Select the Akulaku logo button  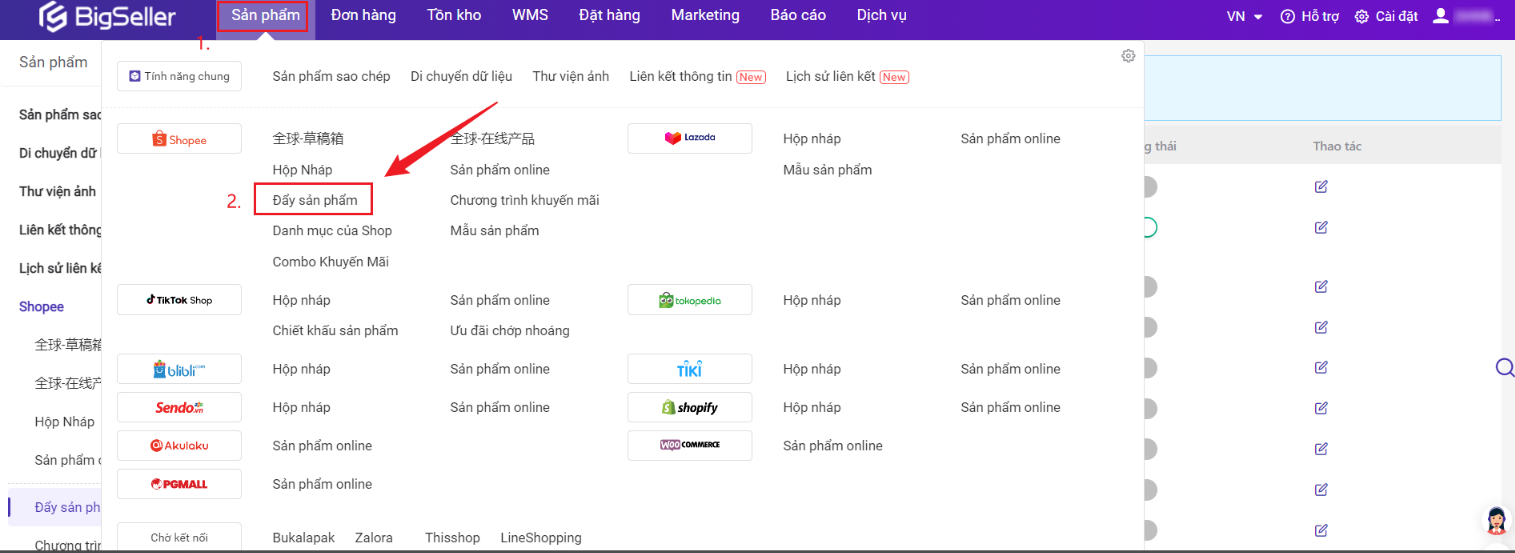[179, 445]
